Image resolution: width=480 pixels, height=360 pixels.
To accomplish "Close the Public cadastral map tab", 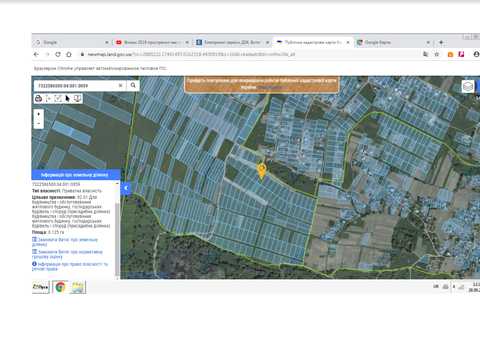I will (x=348, y=42).
